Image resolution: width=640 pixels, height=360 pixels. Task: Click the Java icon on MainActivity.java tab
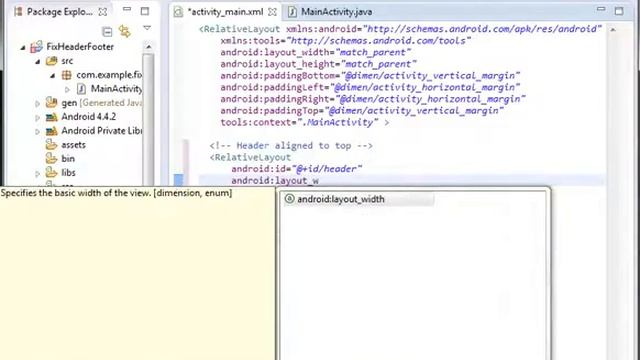click(292, 12)
